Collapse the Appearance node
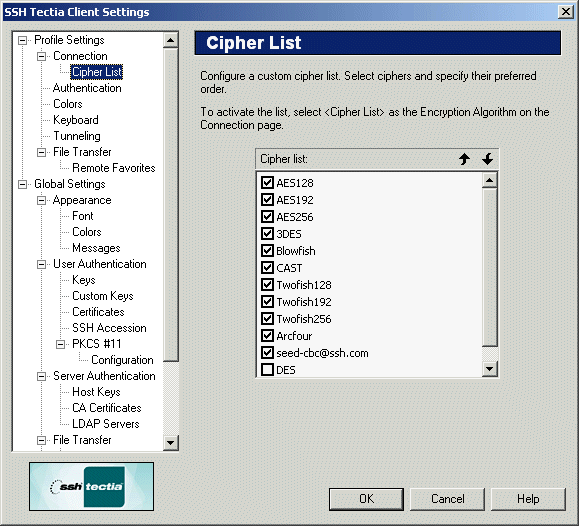The image size is (579, 526). pos(41,200)
